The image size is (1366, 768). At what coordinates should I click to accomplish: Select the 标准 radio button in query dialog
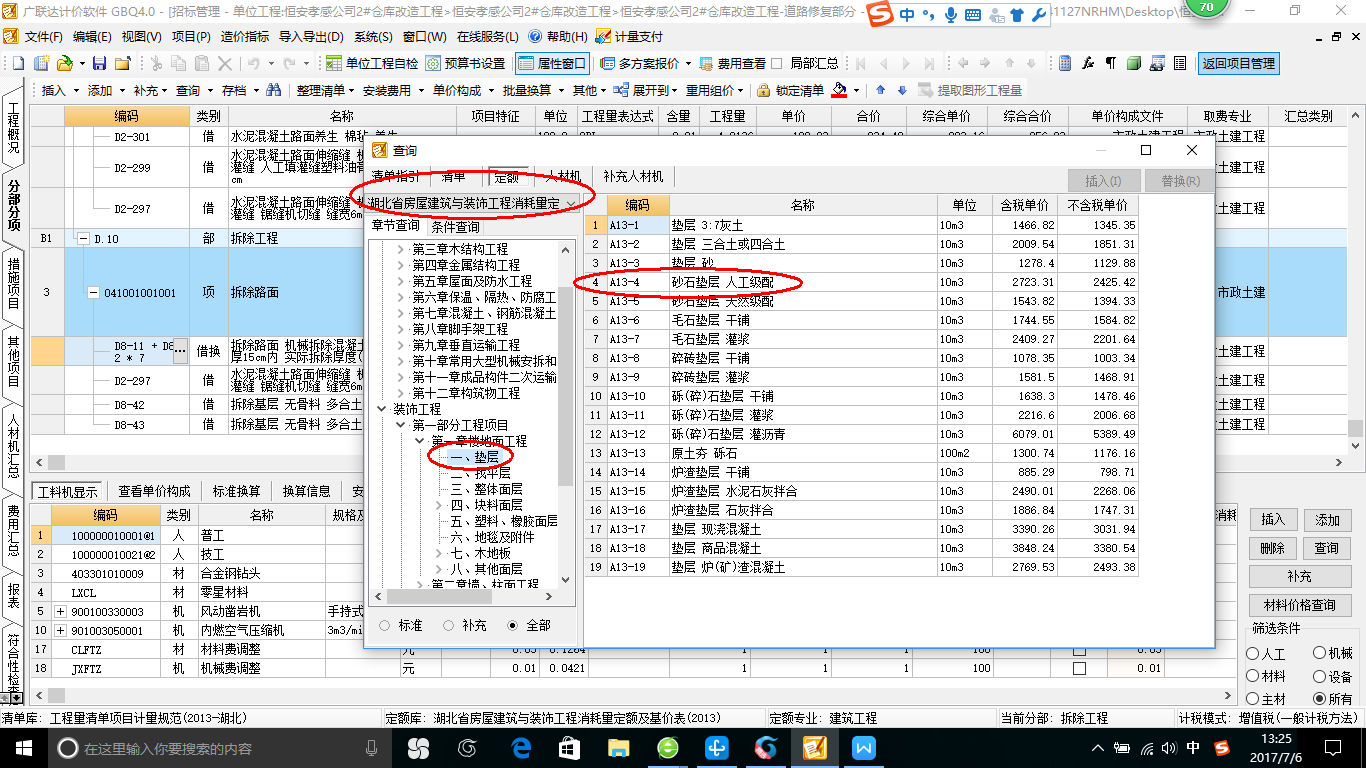[386, 625]
